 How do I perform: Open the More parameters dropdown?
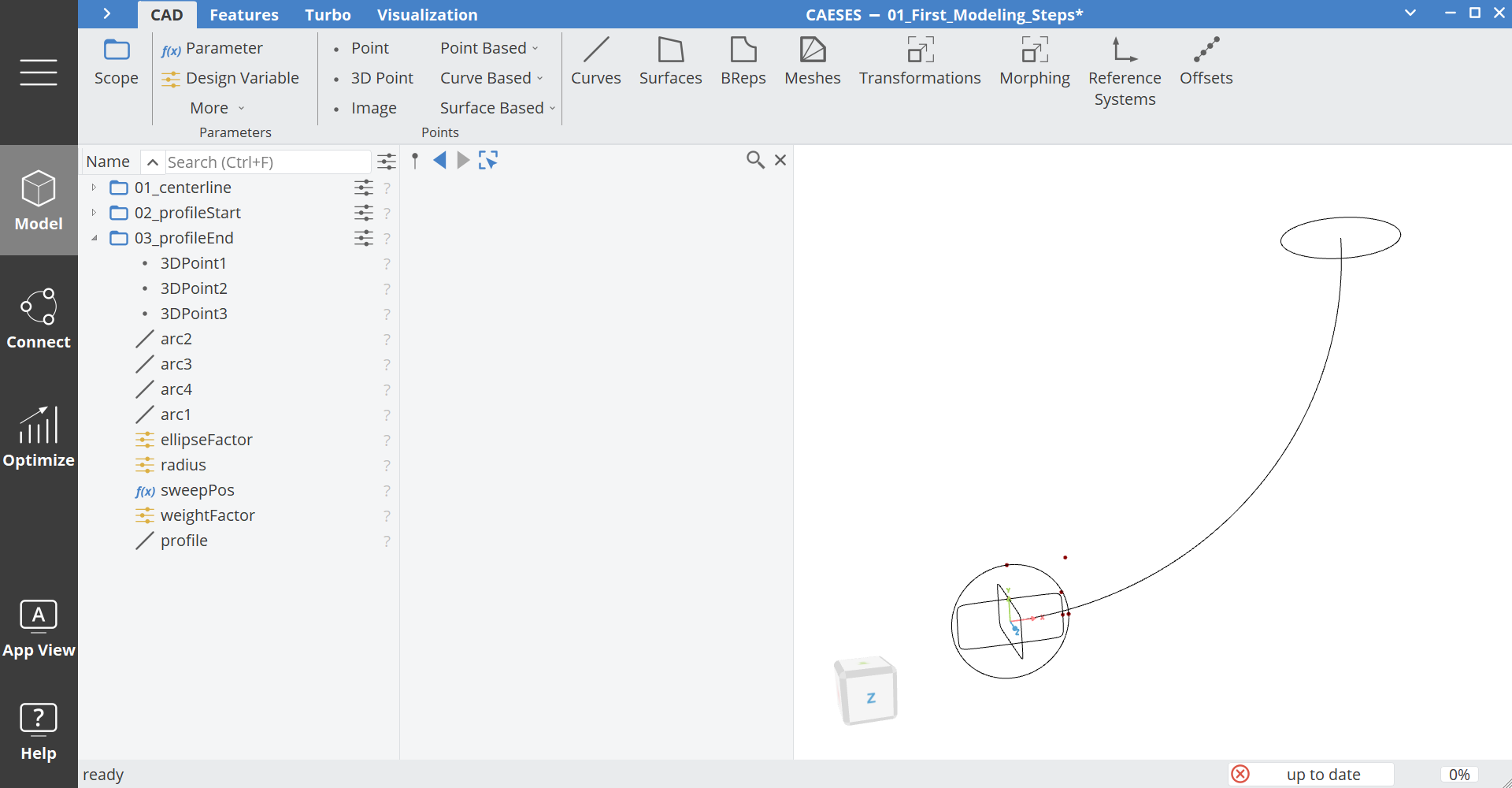(216, 108)
